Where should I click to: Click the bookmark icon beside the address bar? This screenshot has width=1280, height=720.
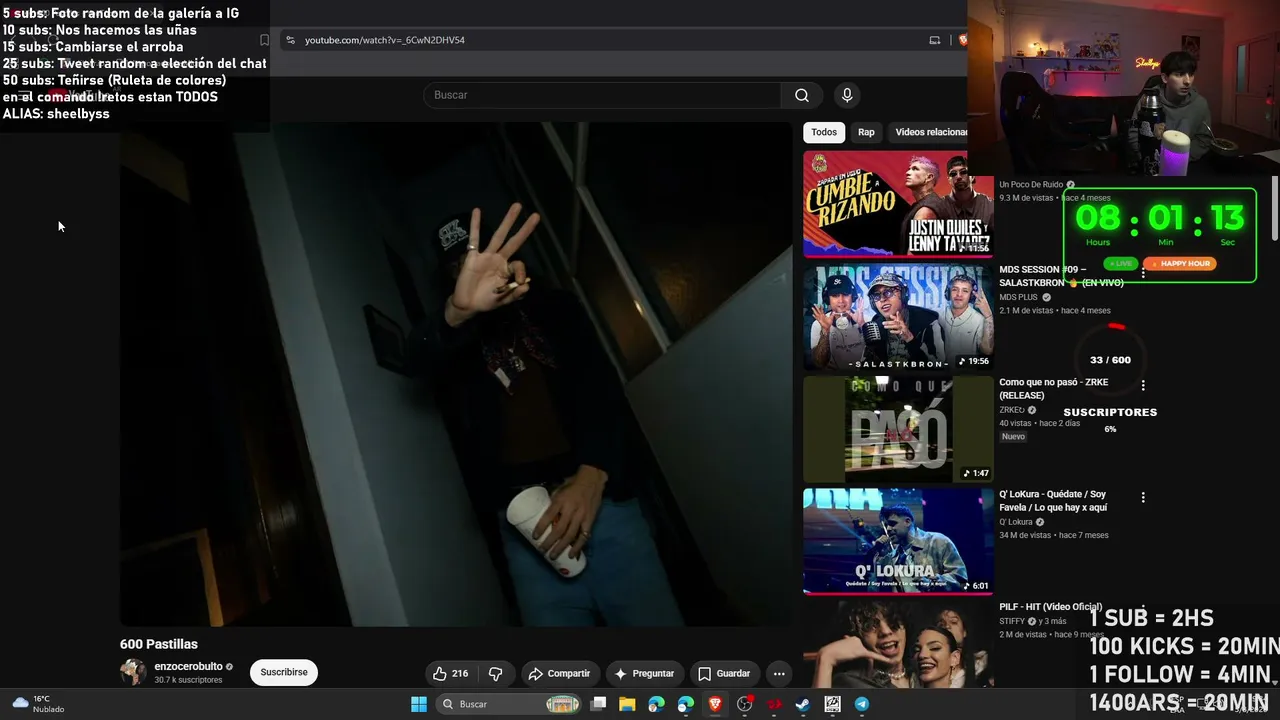264,40
